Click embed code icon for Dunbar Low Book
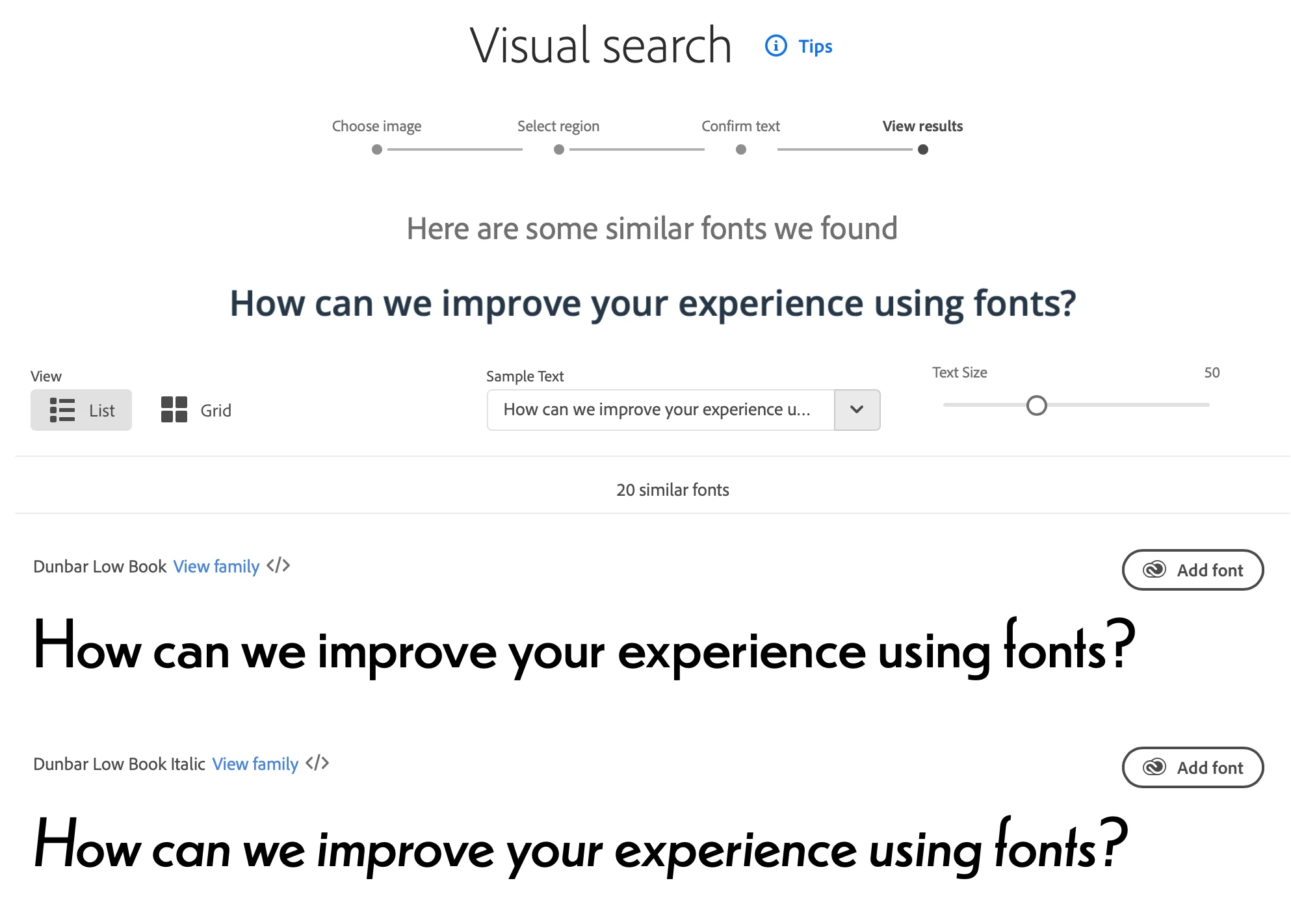This screenshot has height=924, width=1291. (x=278, y=565)
